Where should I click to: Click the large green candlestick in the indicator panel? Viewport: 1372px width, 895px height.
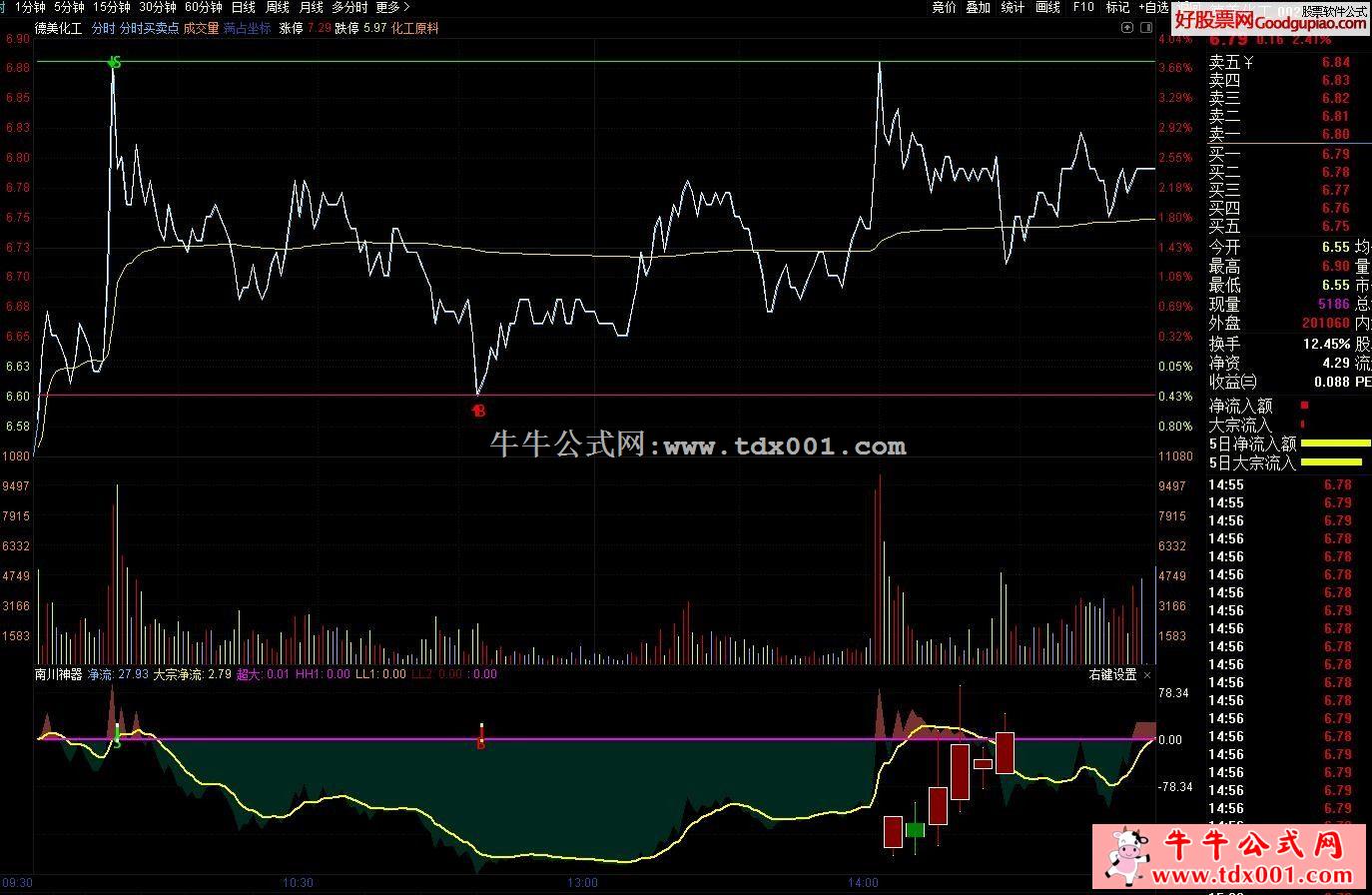pyautogui.click(x=915, y=829)
